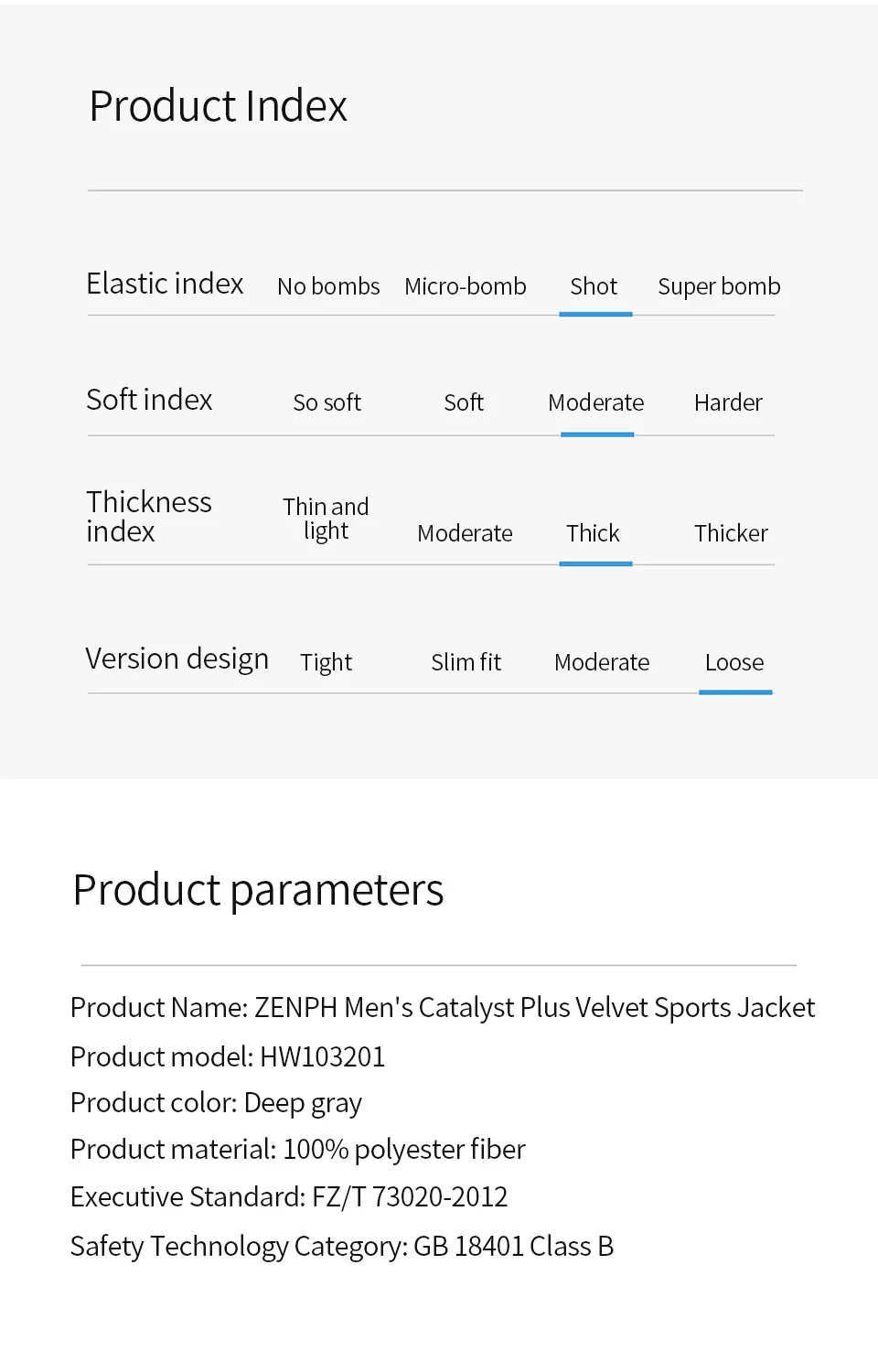Image resolution: width=878 pixels, height=1372 pixels.
Task: Pick "Micro-bomb" in Elastic index
Action: [465, 286]
